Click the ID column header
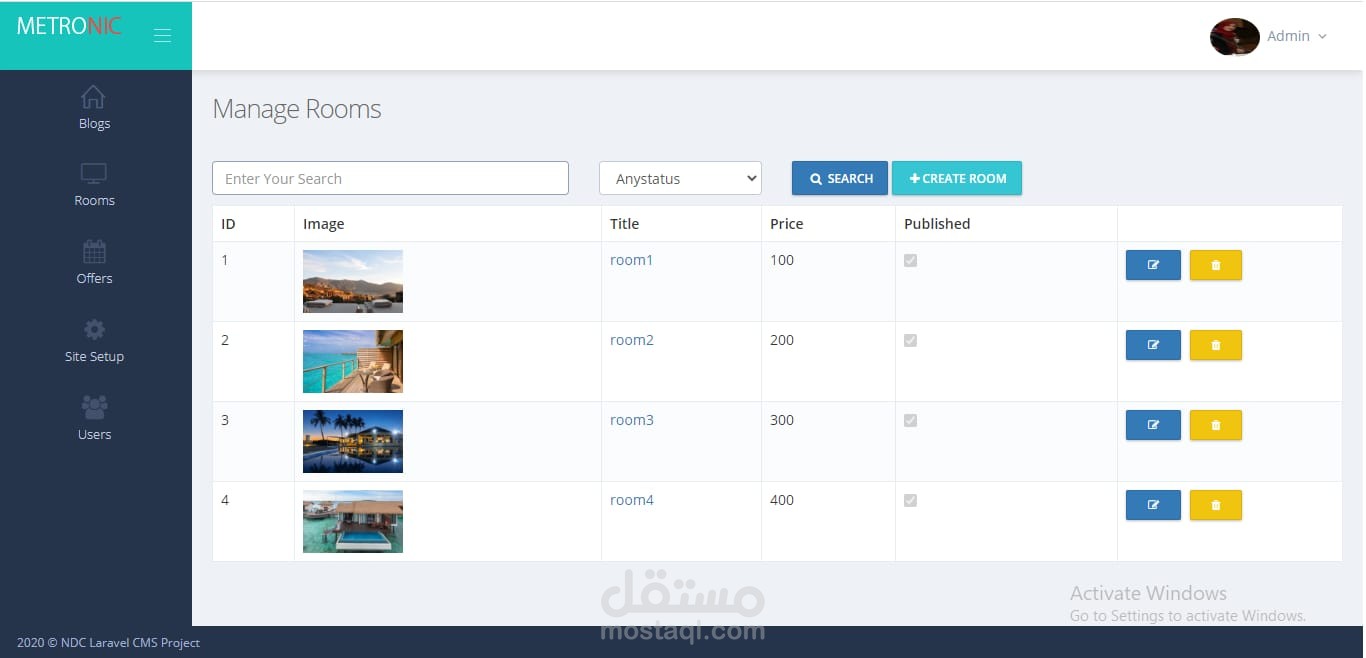The width and height of the screenshot is (1366, 658). (x=228, y=224)
